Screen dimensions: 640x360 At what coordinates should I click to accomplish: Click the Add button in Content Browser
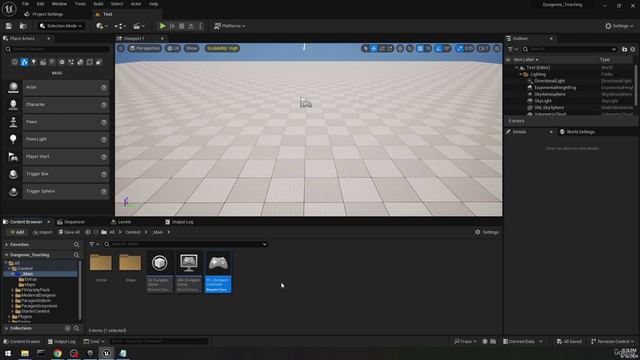click(17, 232)
